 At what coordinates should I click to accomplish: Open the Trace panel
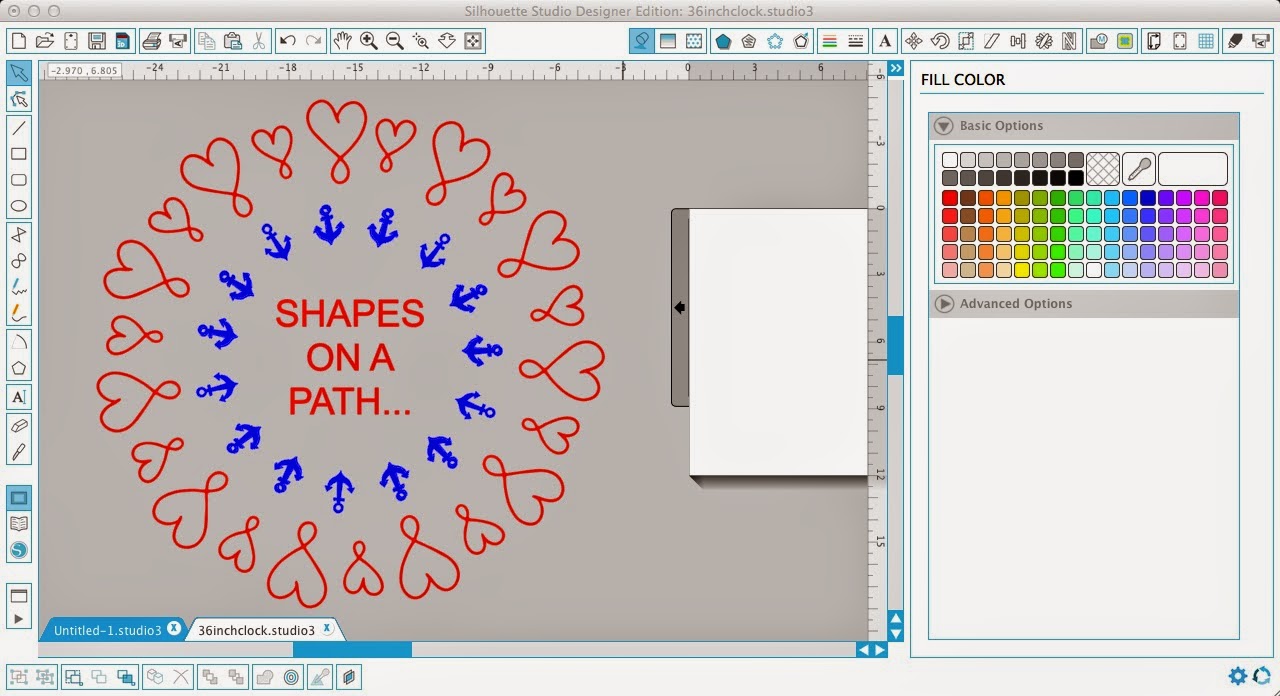[x=1125, y=41]
